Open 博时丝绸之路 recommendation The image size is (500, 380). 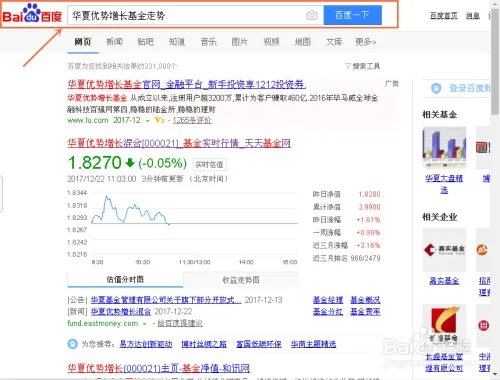coord(204,344)
